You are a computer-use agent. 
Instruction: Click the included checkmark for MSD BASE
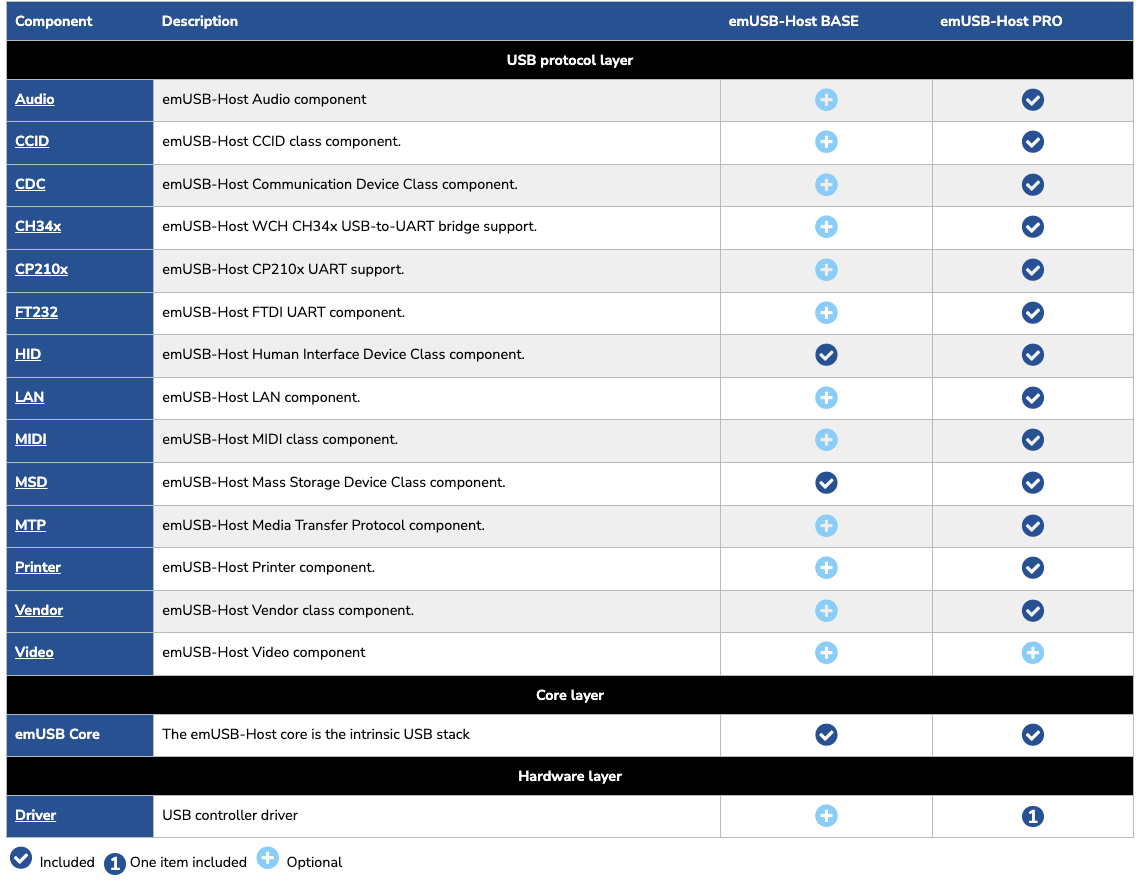826,483
